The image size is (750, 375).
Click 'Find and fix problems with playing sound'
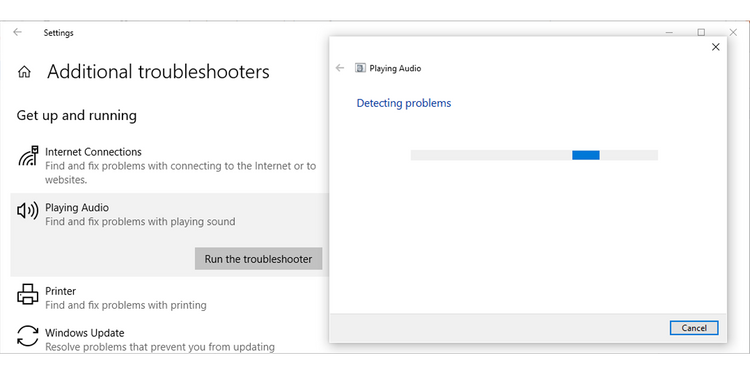[x=140, y=222]
